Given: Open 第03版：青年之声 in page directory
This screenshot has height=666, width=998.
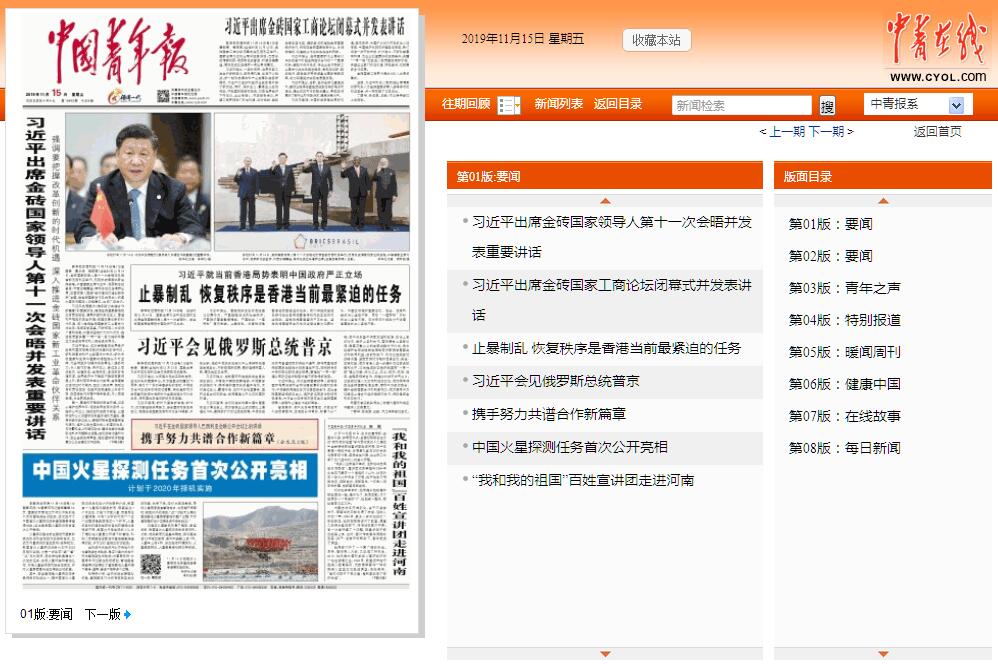Looking at the screenshot, I should coord(844,288).
